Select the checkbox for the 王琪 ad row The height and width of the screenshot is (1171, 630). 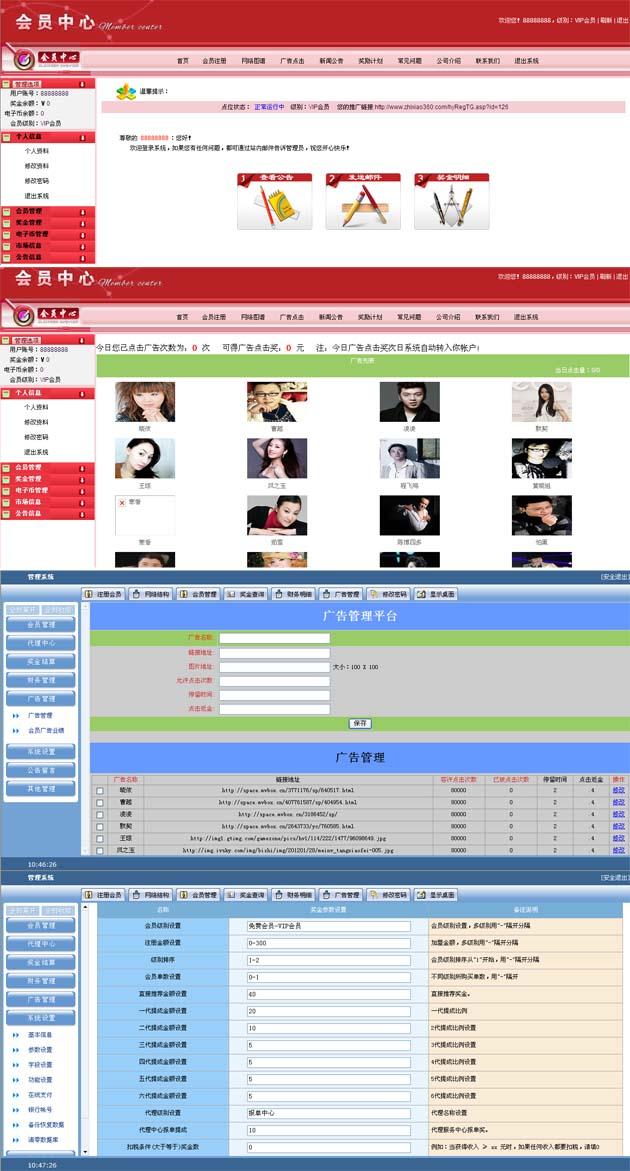coord(99,838)
